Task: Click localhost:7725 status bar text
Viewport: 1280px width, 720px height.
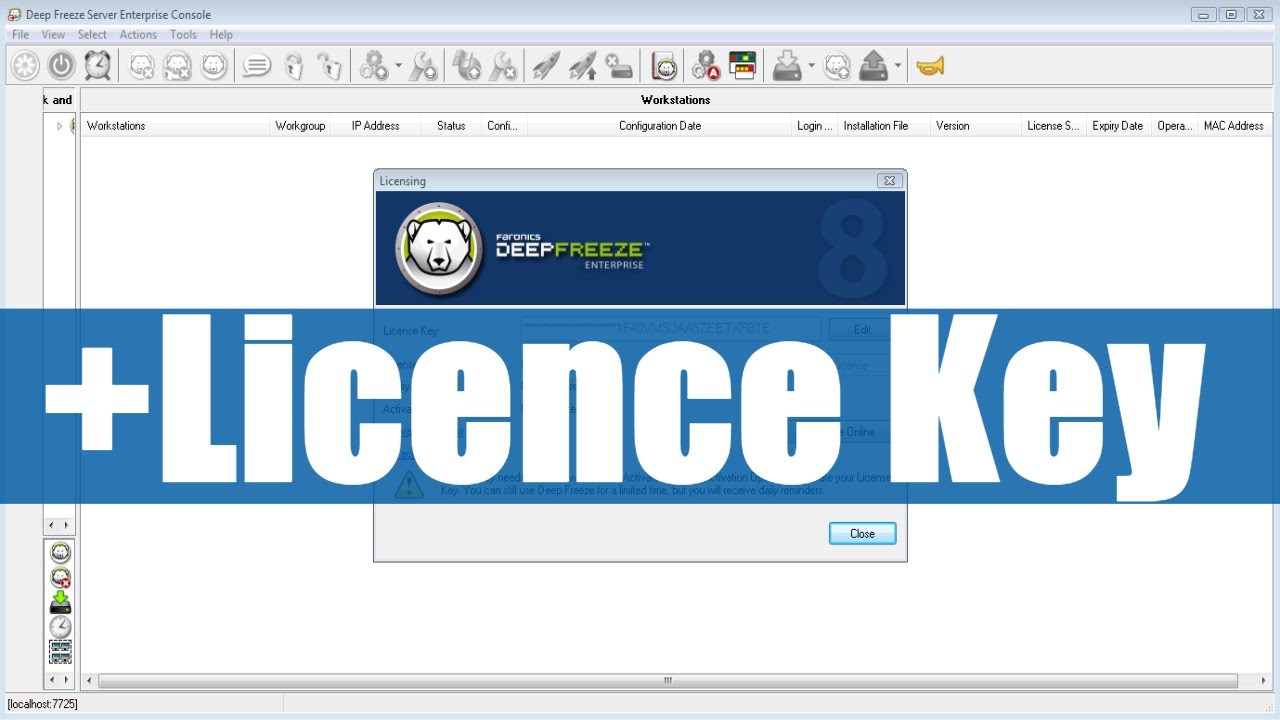Action: 42,704
